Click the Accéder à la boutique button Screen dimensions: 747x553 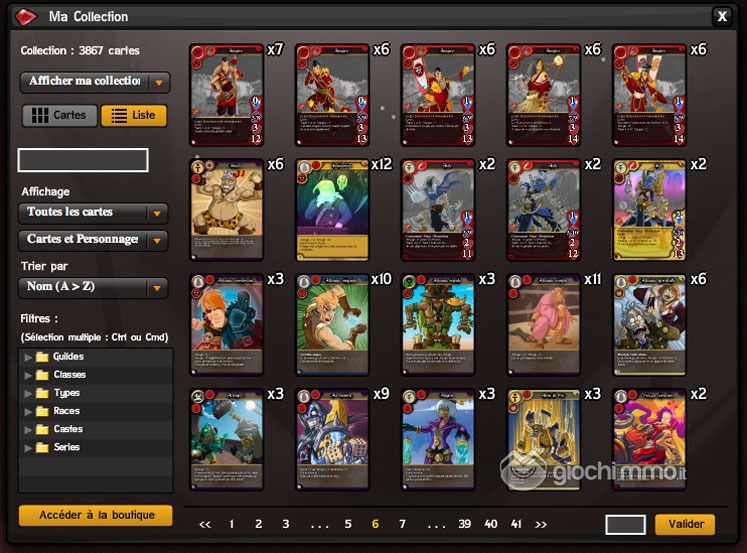click(x=96, y=515)
